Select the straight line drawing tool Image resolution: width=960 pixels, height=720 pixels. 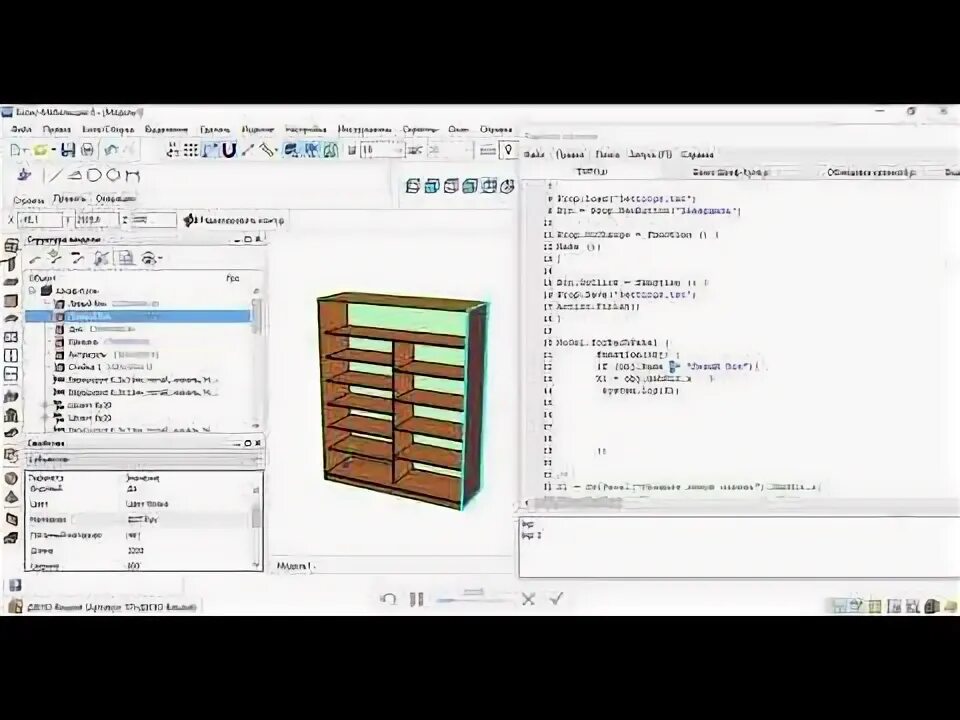pyautogui.click(x=54, y=176)
